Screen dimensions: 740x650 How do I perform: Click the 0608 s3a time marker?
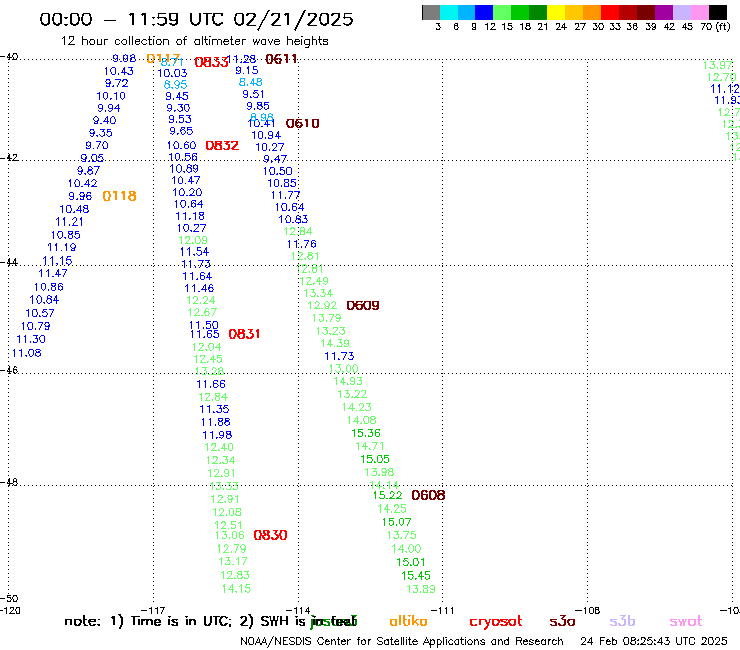(428, 495)
